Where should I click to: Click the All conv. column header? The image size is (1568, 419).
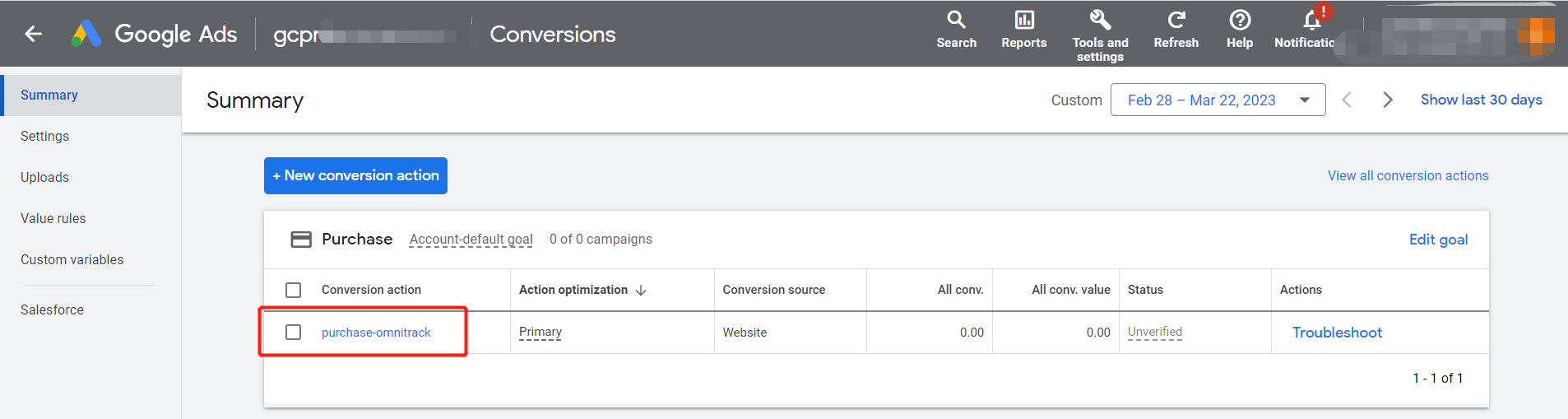960,290
